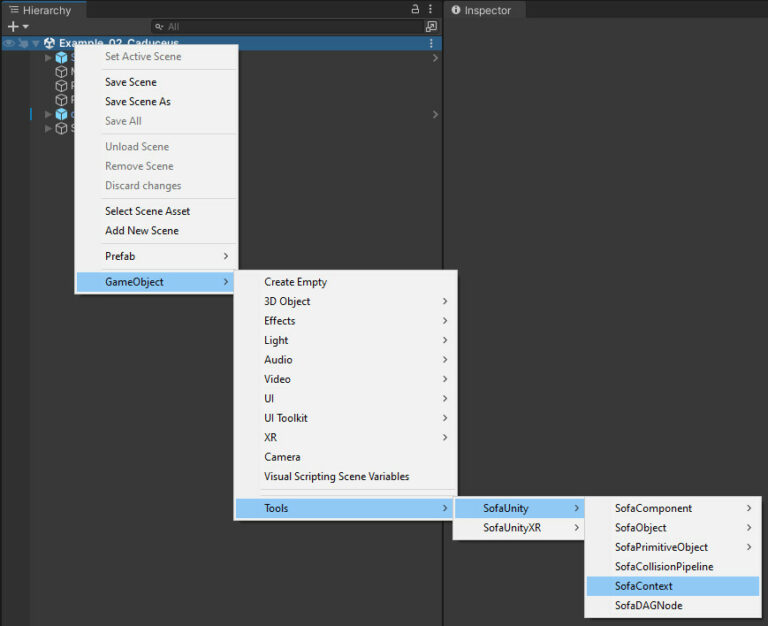Viewport: 768px width, 626px height.
Task: Click the magnifier icon in search field
Action: (160, 27)
